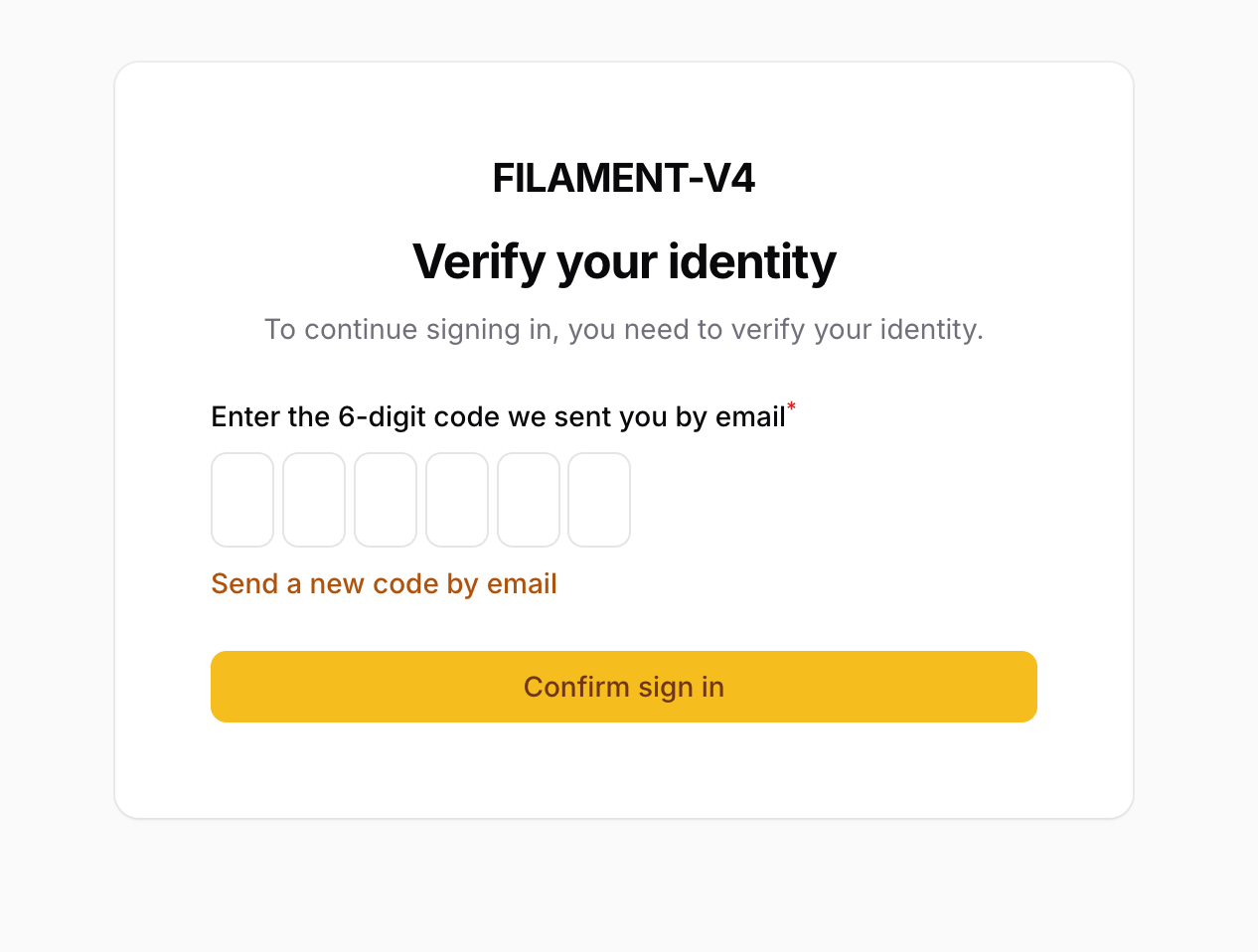Click the 'To continue signing in' subtitle
The height and width of the screenshot is (952, 1258).
point(624,330)
